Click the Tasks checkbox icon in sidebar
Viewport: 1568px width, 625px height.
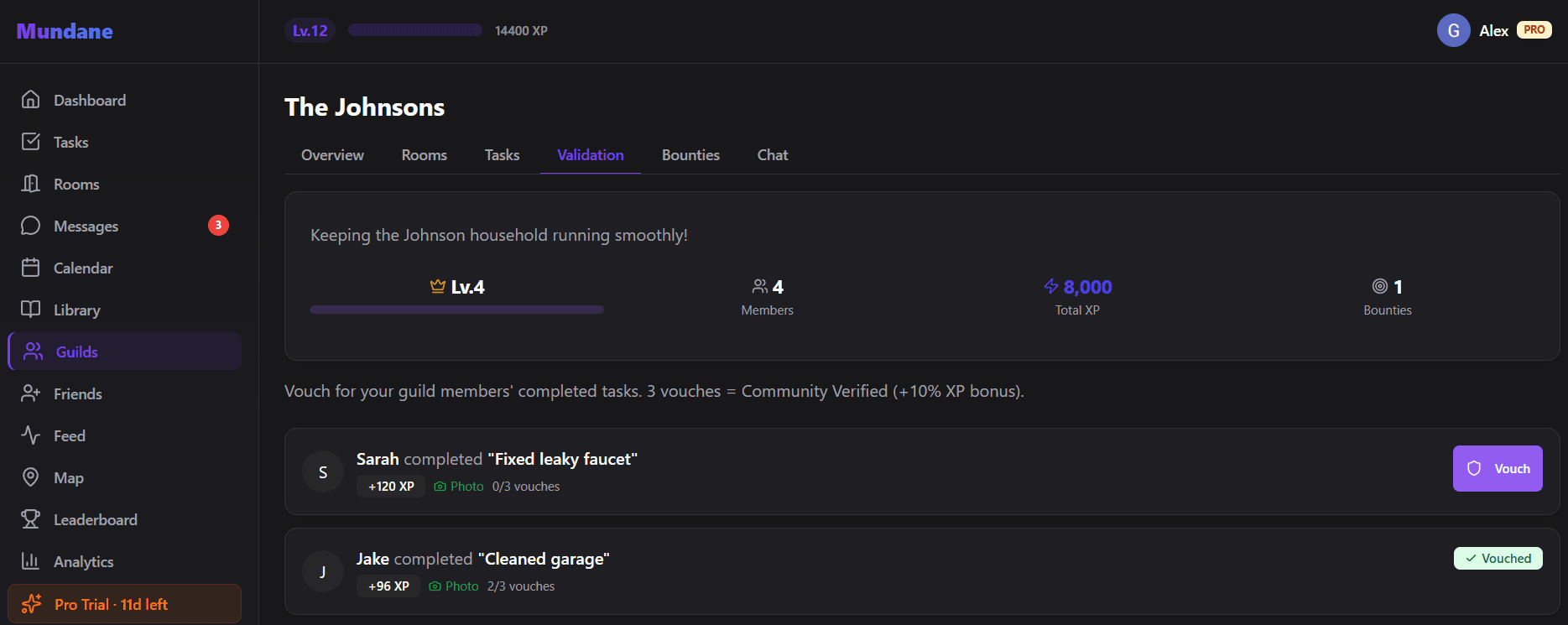point(31,142)
